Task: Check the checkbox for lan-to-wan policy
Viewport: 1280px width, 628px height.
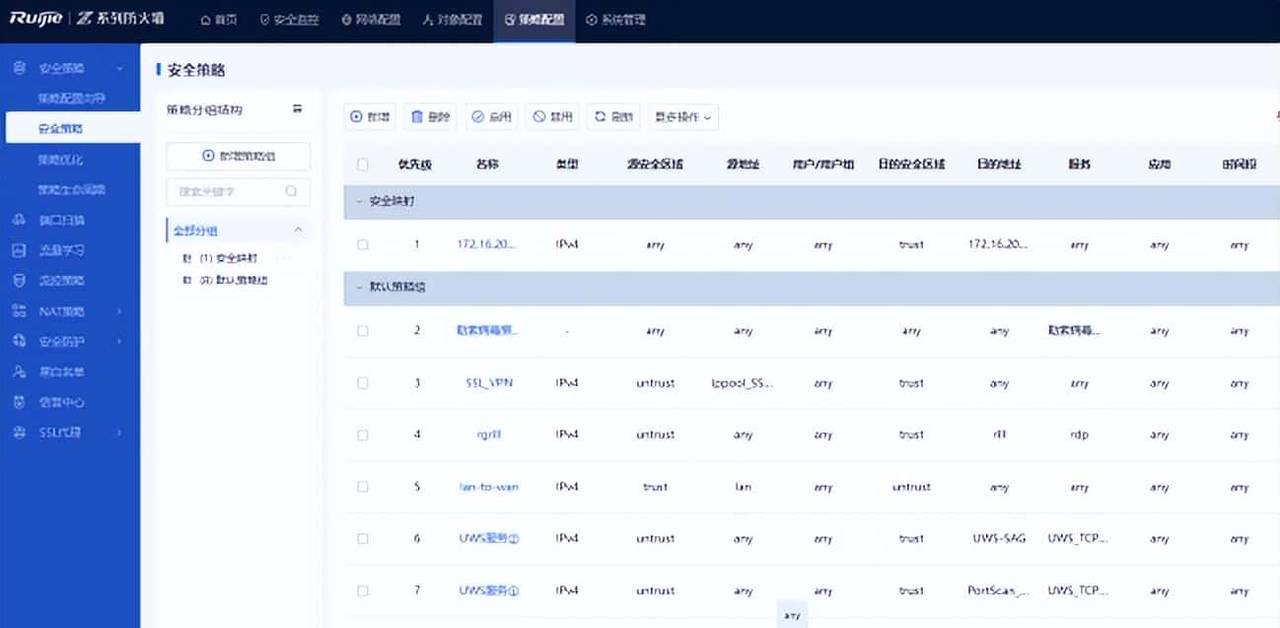Action: [x=362, y=487]
